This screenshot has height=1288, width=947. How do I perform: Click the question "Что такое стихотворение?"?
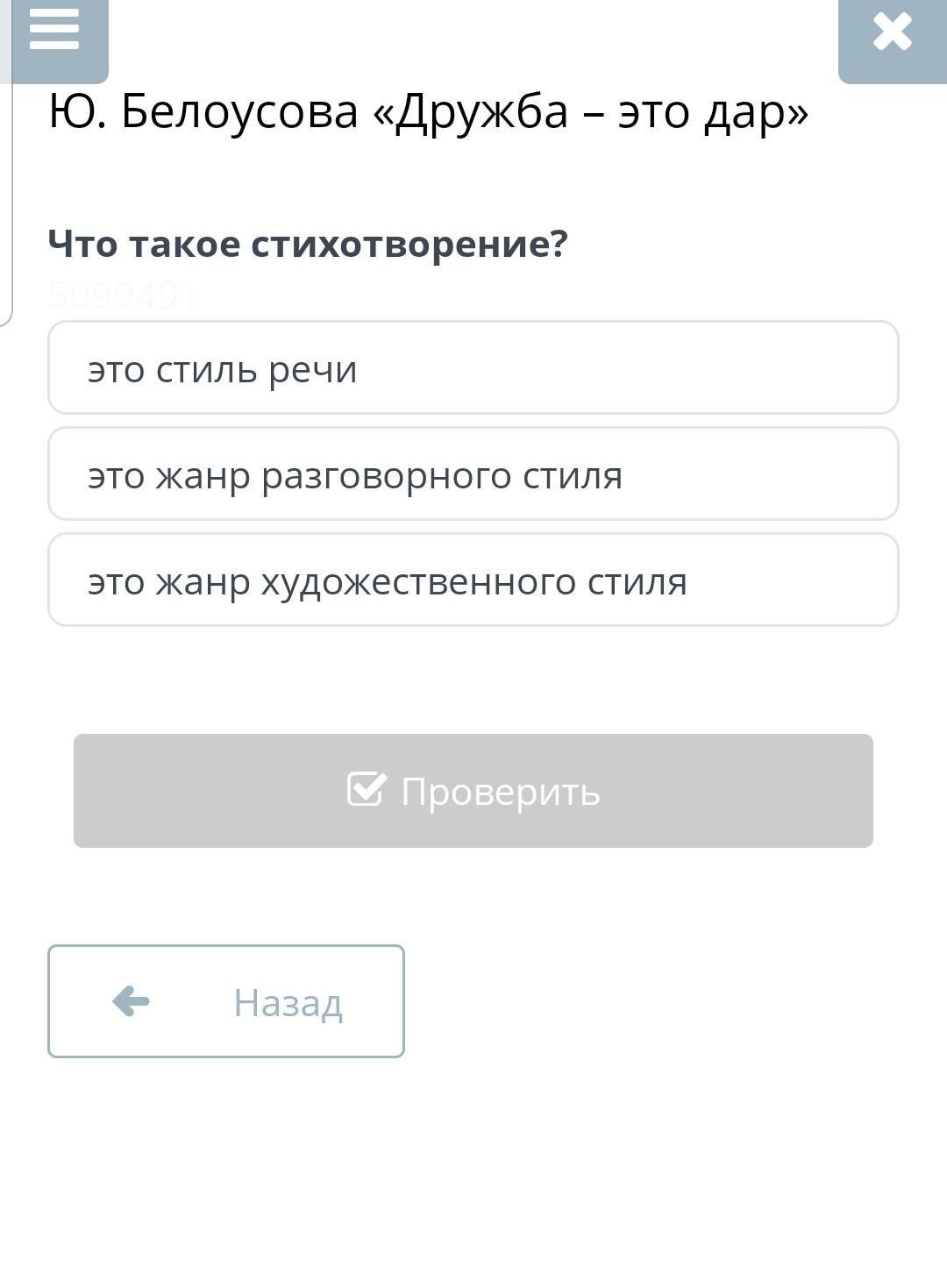click(x=308, y=244)
